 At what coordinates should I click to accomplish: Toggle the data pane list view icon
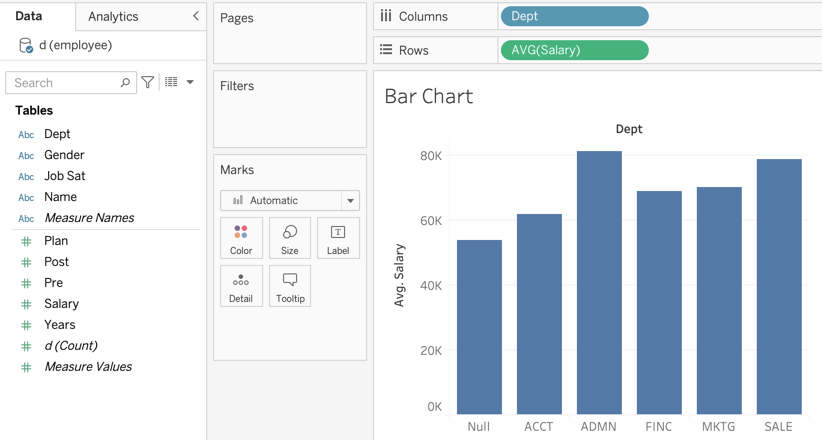coord(171,83)
